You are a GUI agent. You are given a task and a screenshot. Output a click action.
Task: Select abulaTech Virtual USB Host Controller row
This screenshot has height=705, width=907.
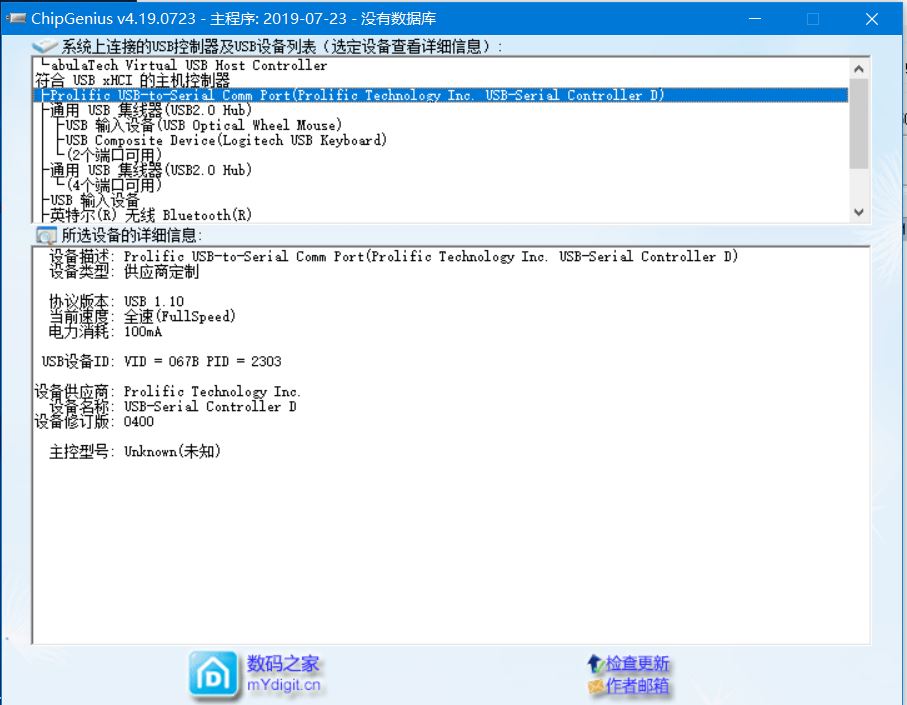click(x=442, y=65)
